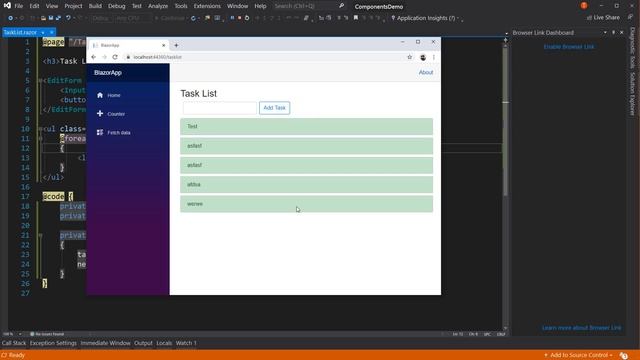The image size is (640, 360).
Task: Switch to the Call Stack tab
Action: pyautogui.click(x=14, y=343)
